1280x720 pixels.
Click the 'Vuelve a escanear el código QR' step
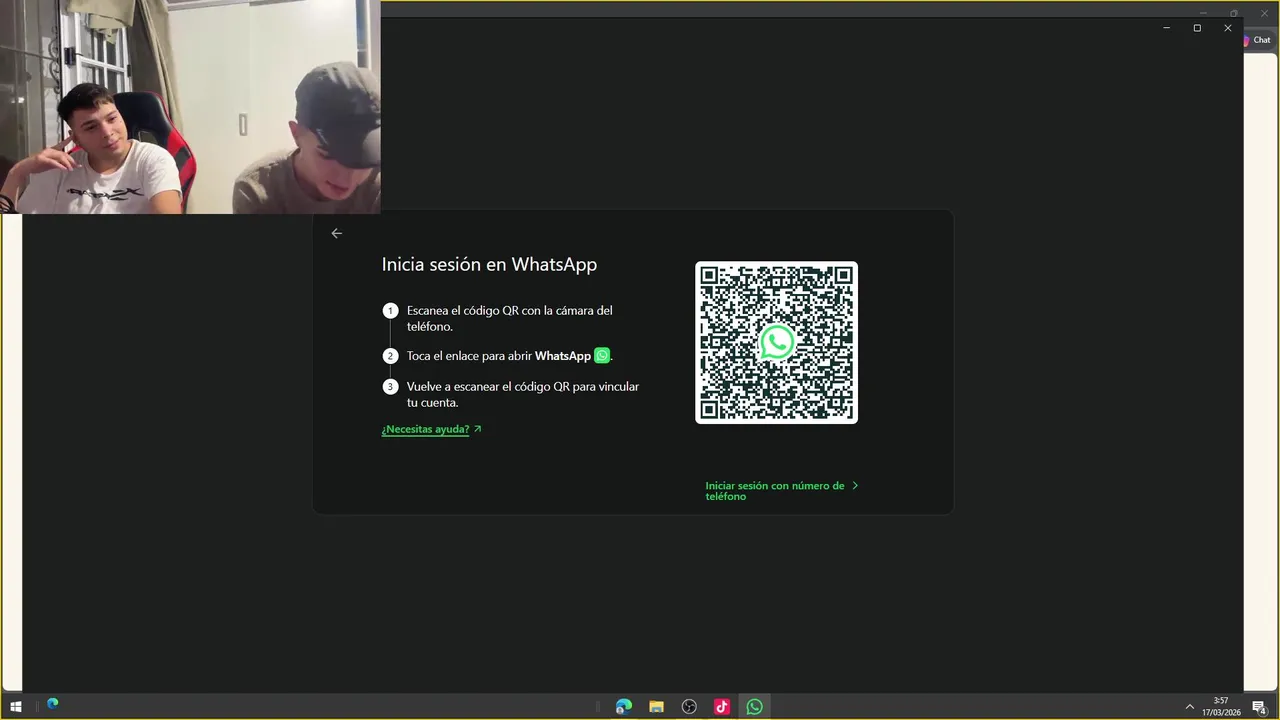click(x=522, y=394)
